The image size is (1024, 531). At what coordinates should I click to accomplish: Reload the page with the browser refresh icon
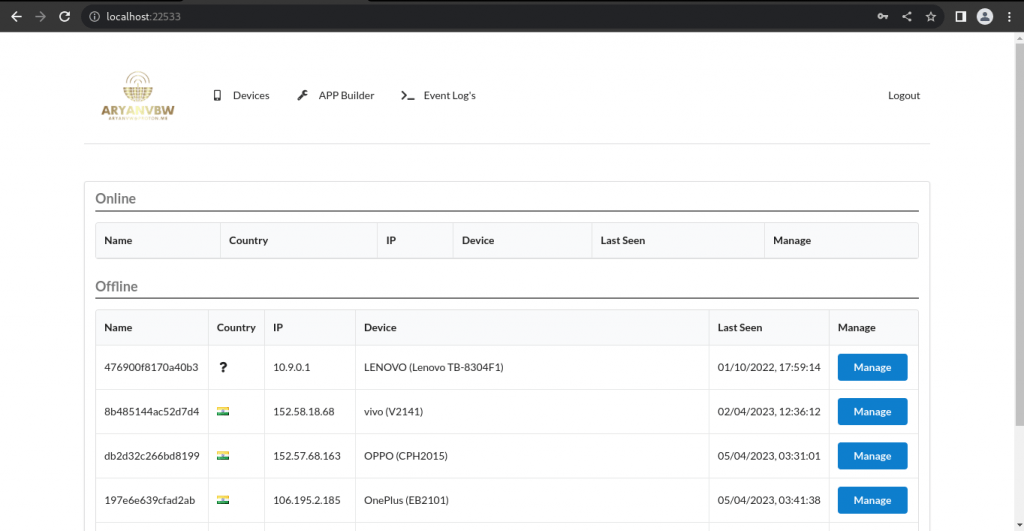65,16
